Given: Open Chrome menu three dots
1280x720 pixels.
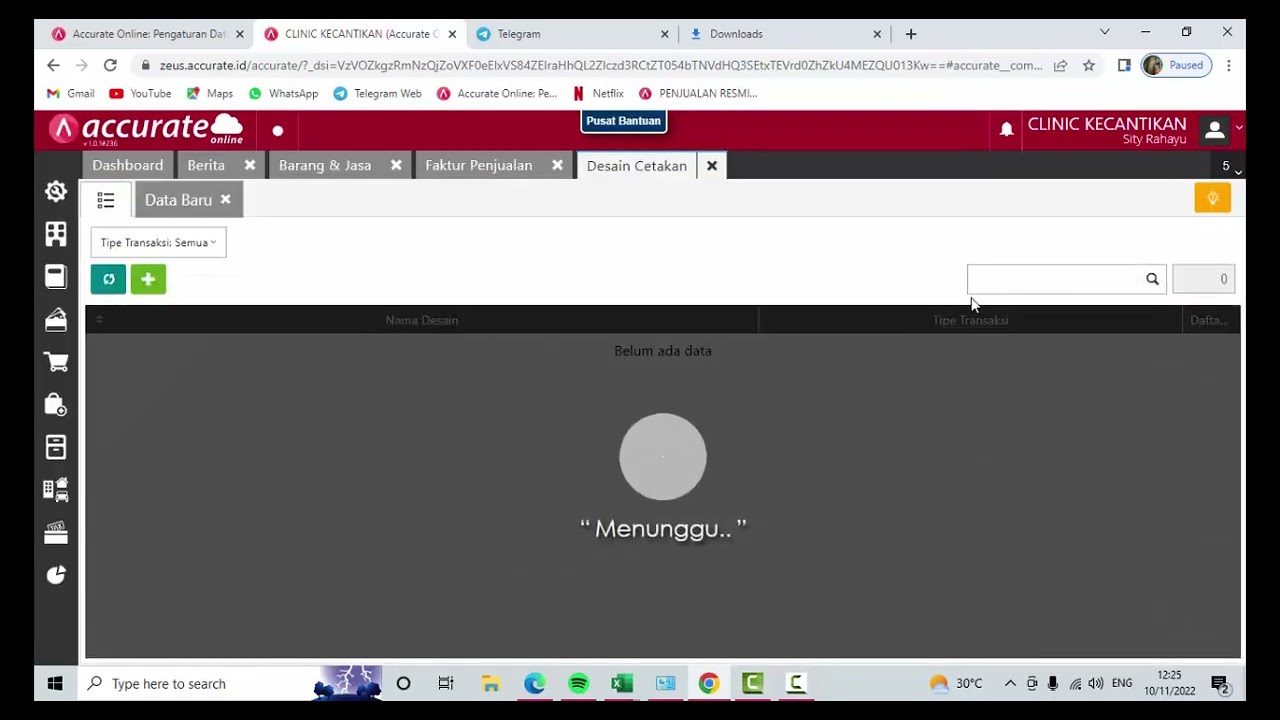Looking at the screenshot, I should (x=1229, y=65).
